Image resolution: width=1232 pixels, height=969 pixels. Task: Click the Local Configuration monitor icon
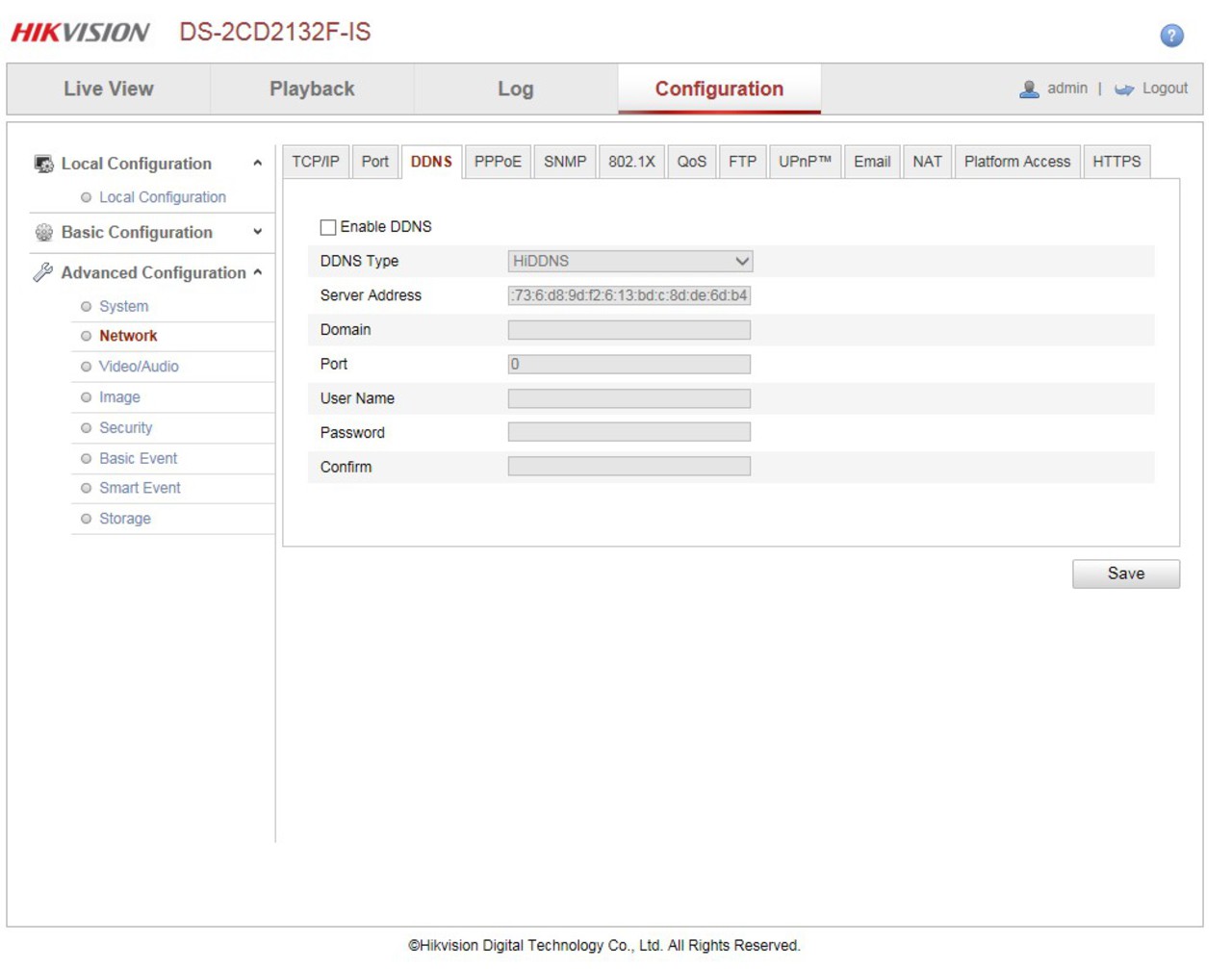pyautogui.click(x=43, y=164)
